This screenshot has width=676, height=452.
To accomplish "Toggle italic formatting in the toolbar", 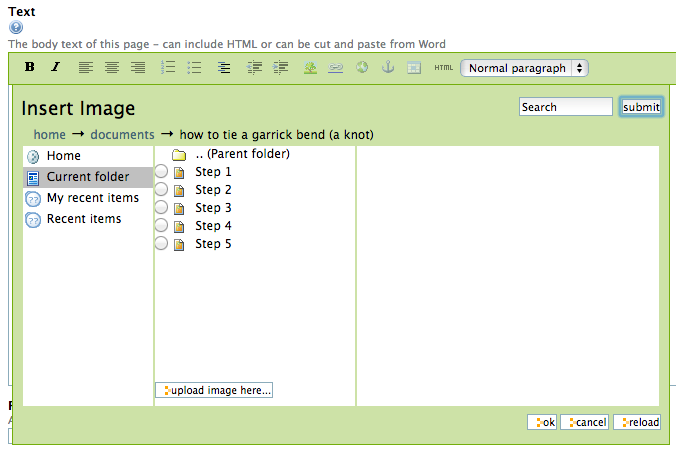I will 56,67.
